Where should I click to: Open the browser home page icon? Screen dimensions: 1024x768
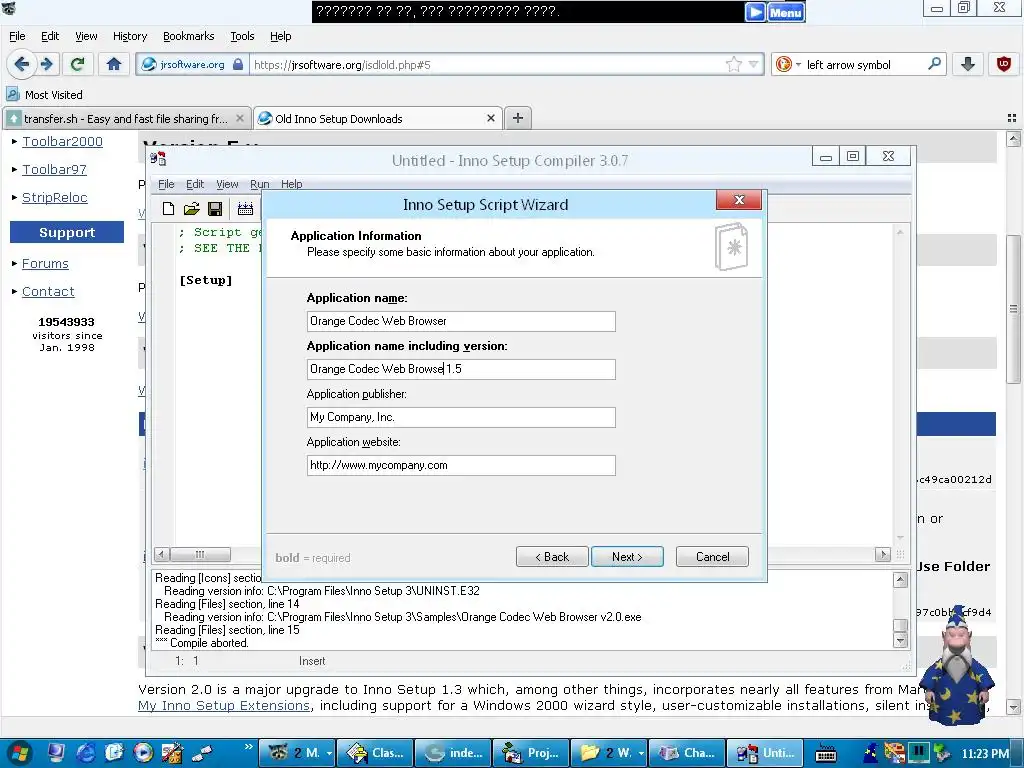(x=114, y=64)
